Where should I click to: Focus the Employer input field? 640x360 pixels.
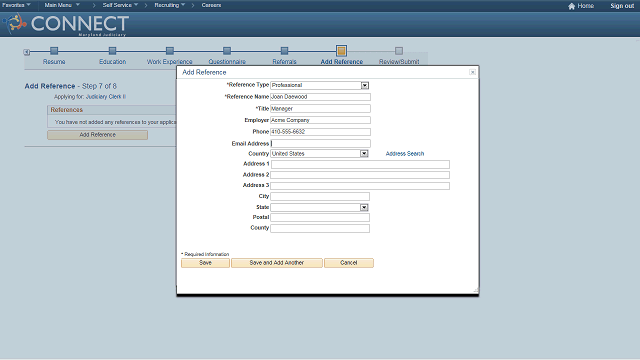[320, 120]
